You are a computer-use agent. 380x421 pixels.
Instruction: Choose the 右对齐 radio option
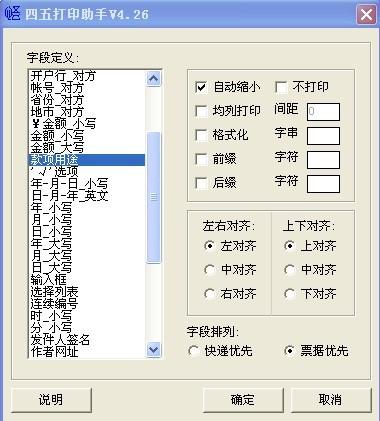[210, 294]
